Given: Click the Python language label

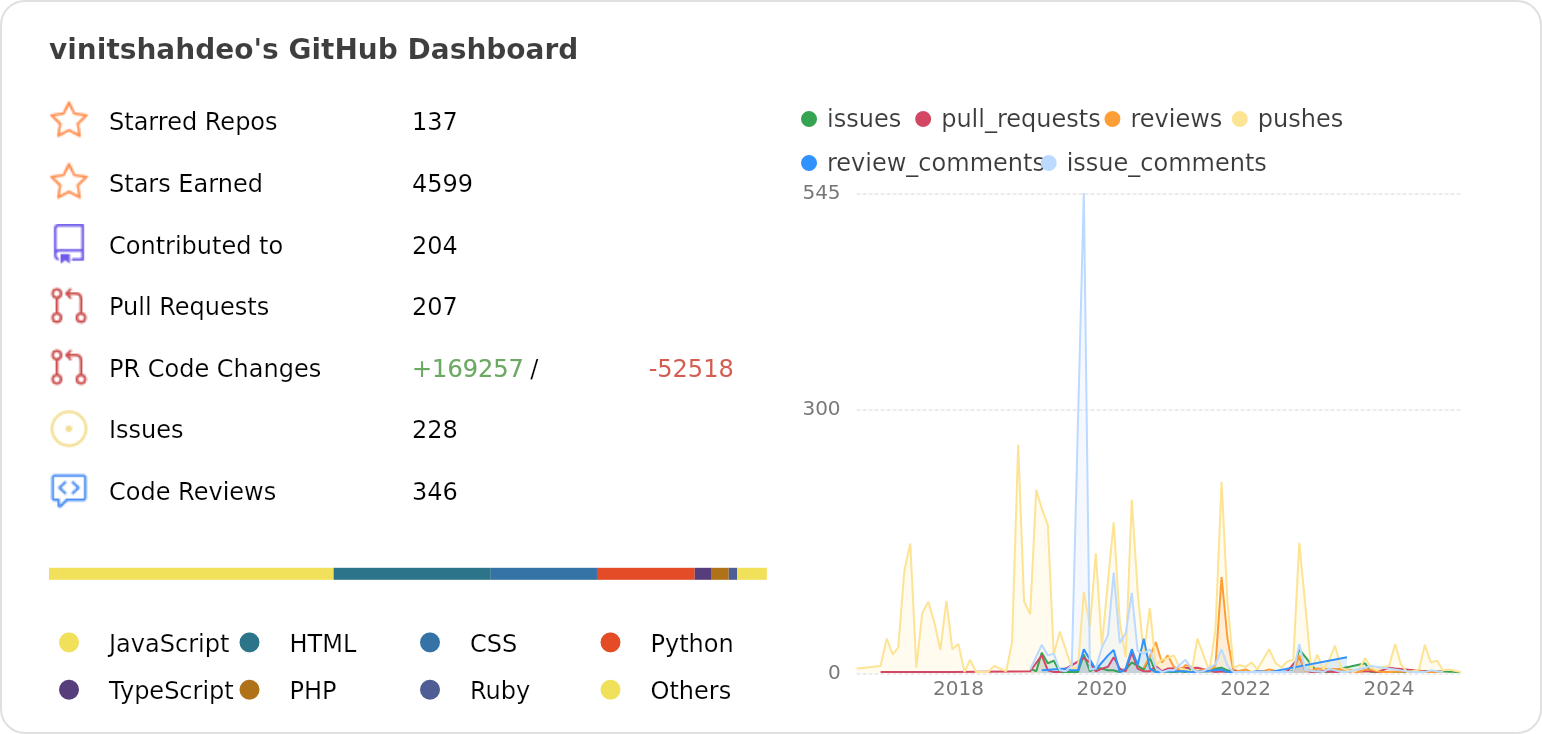Looking at the screenshot, I should click(x=692, y=644).
